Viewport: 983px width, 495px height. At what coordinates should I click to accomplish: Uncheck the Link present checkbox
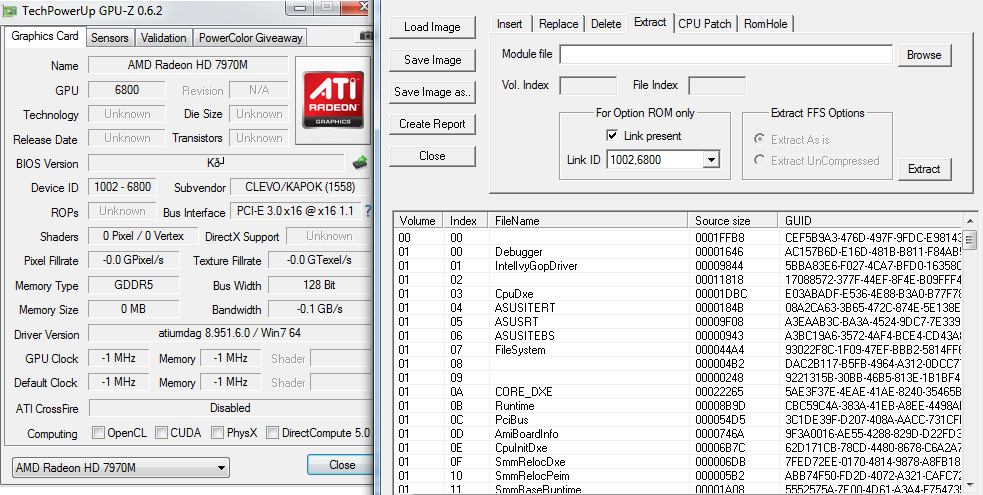612,135
